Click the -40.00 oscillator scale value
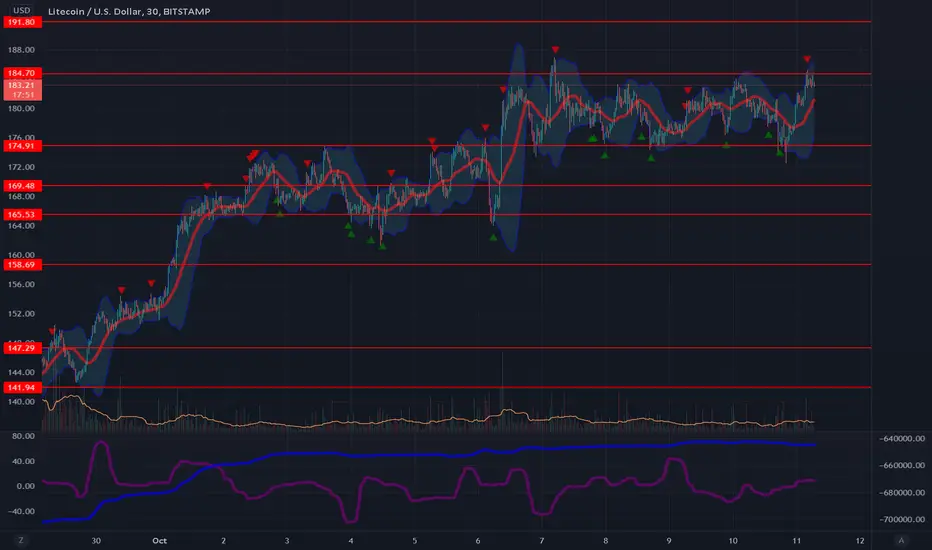Screen dimensions: 932x550 pyautogui.click(x=21, y=511)
